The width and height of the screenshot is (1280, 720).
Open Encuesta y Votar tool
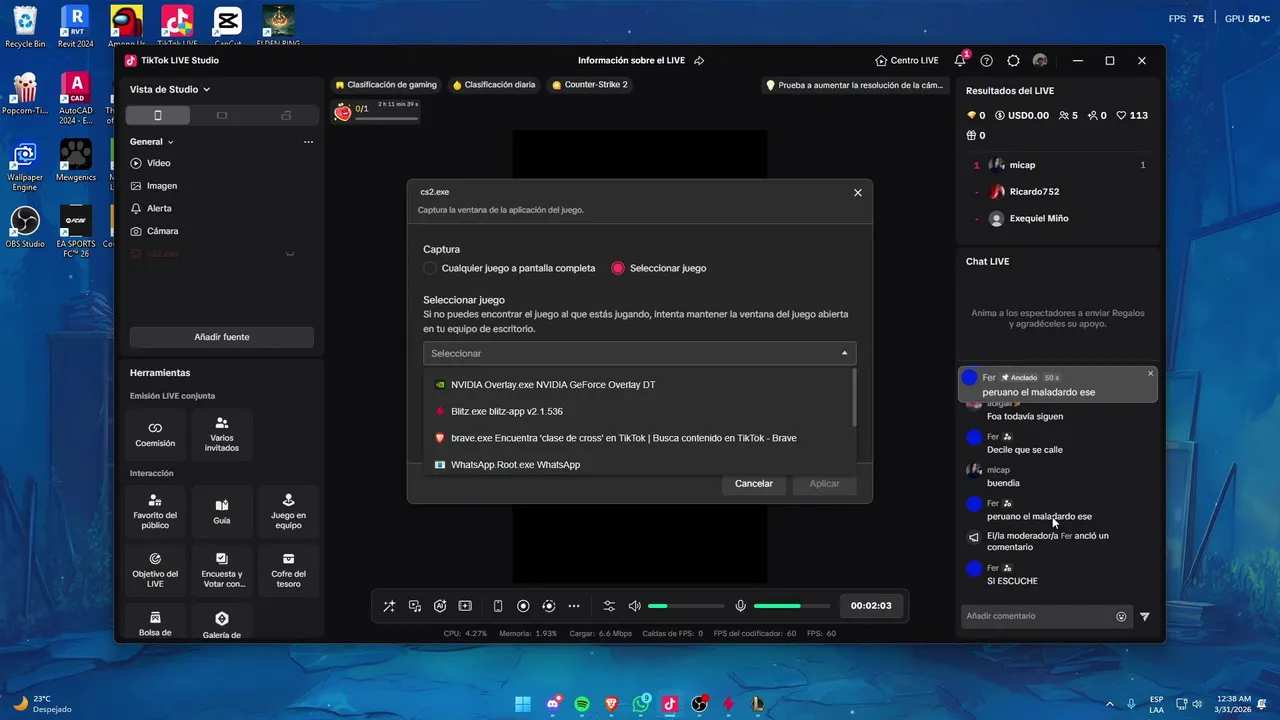pyautogui.click(x=222, y=570)
